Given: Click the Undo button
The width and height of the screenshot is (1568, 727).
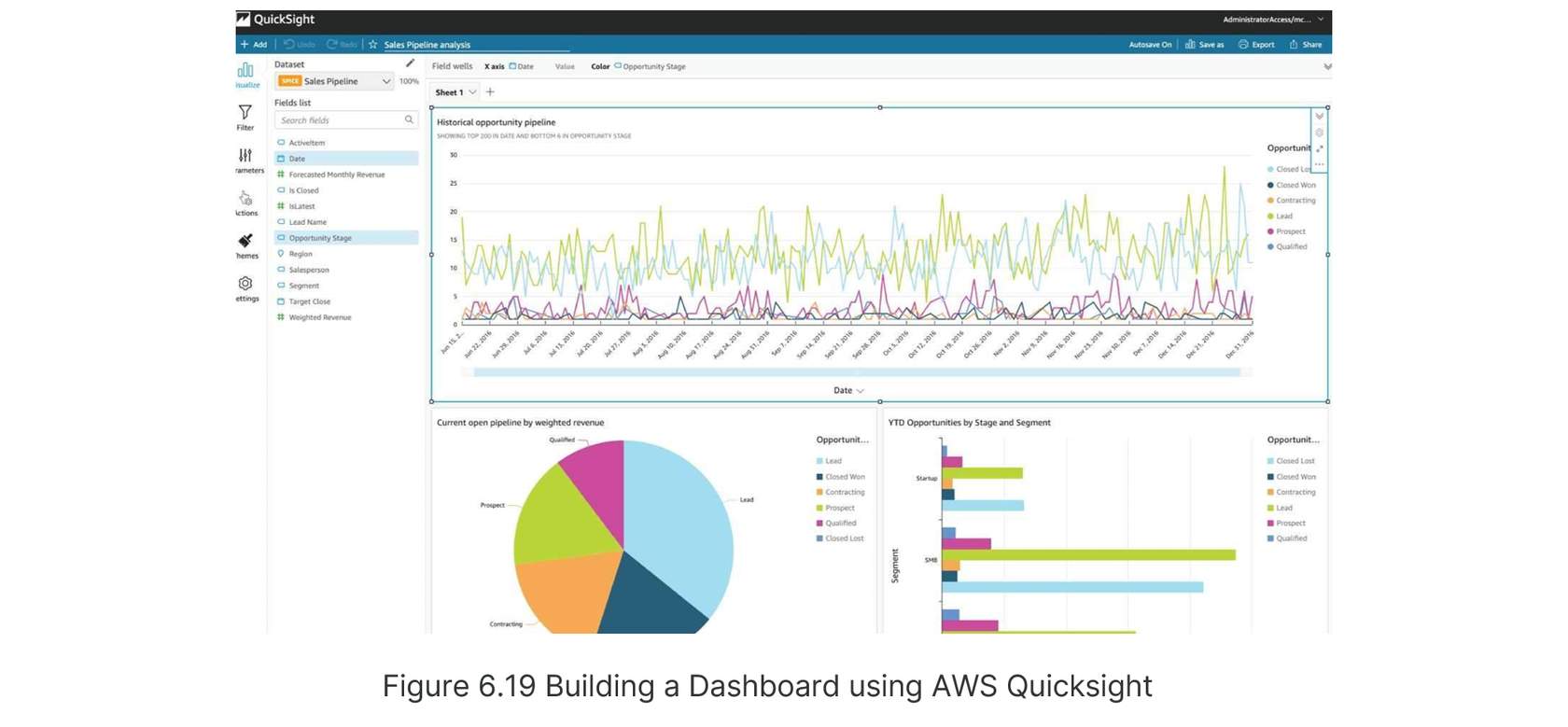Looking at the screenshot, I should [300, 44].
